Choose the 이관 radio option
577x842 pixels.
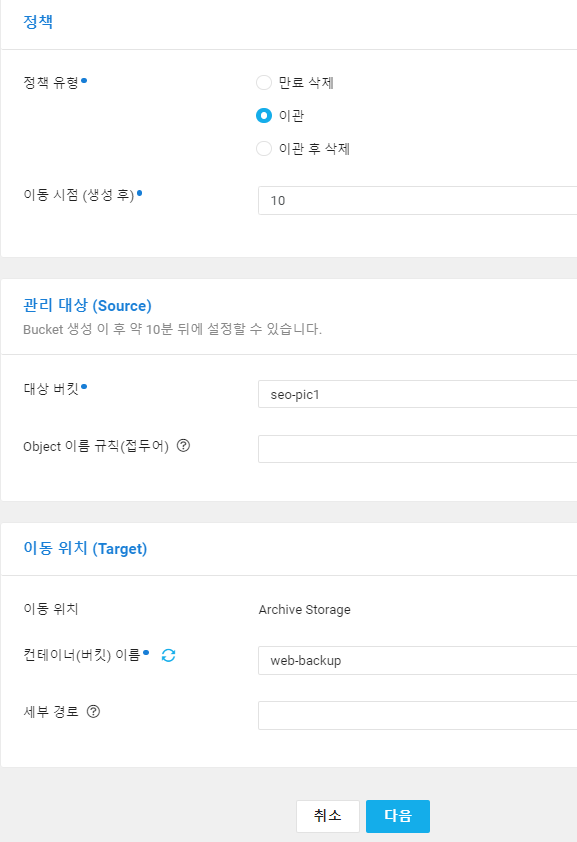[x=264, y=115]
